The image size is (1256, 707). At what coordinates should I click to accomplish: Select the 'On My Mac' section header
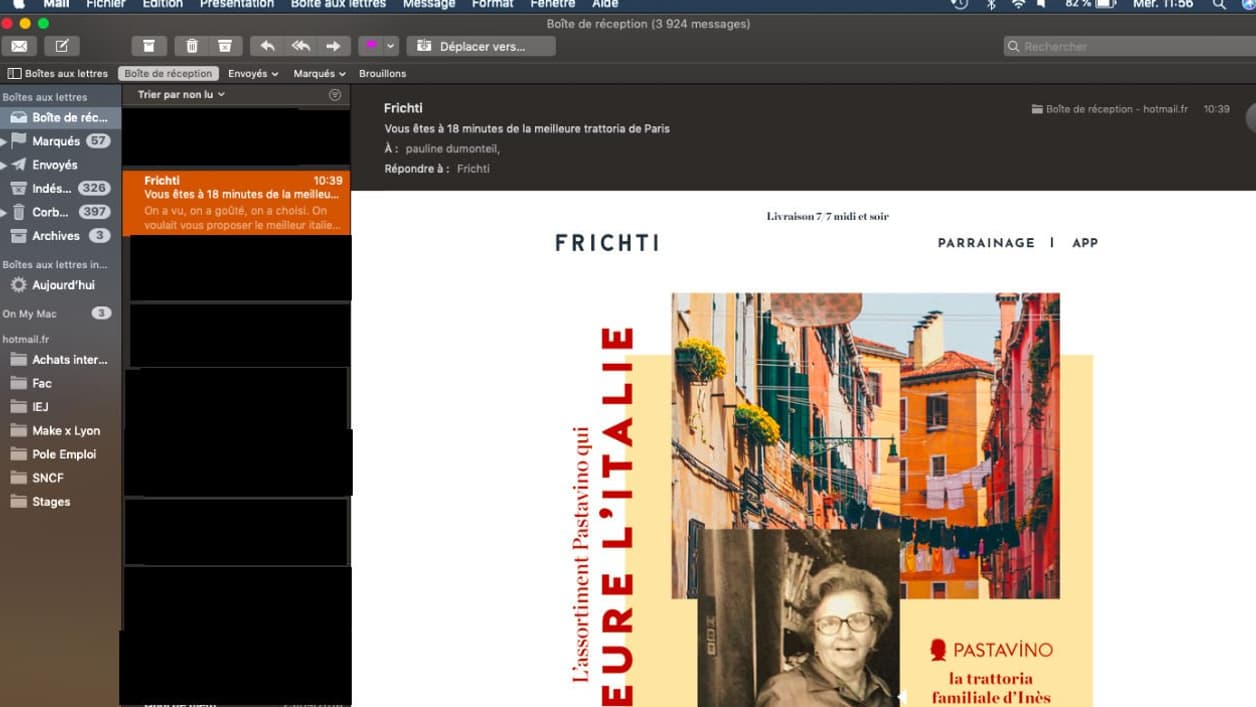30,314
